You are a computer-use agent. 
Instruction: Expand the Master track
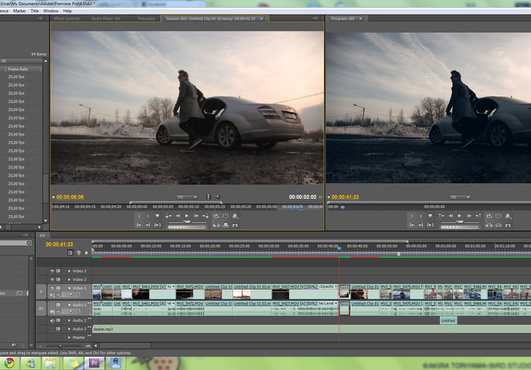(69, 338)
